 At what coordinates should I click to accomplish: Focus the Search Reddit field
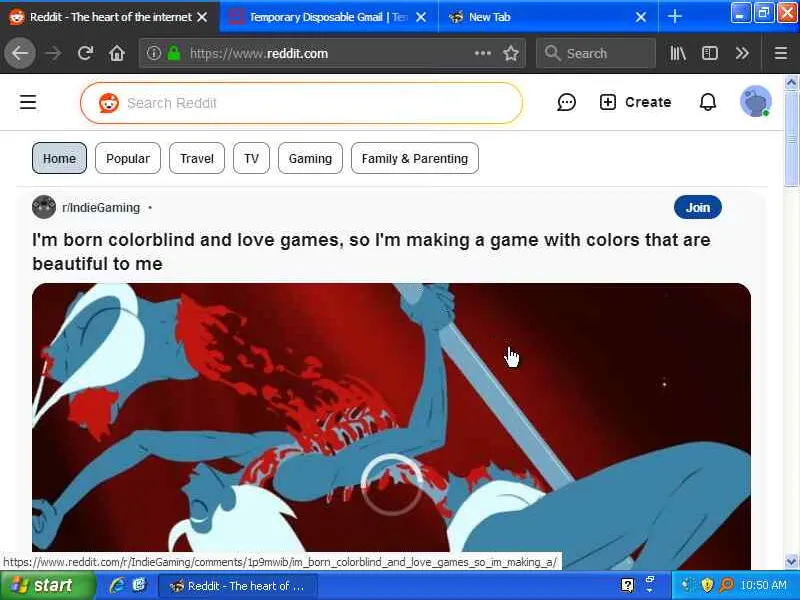pos(301,103)
